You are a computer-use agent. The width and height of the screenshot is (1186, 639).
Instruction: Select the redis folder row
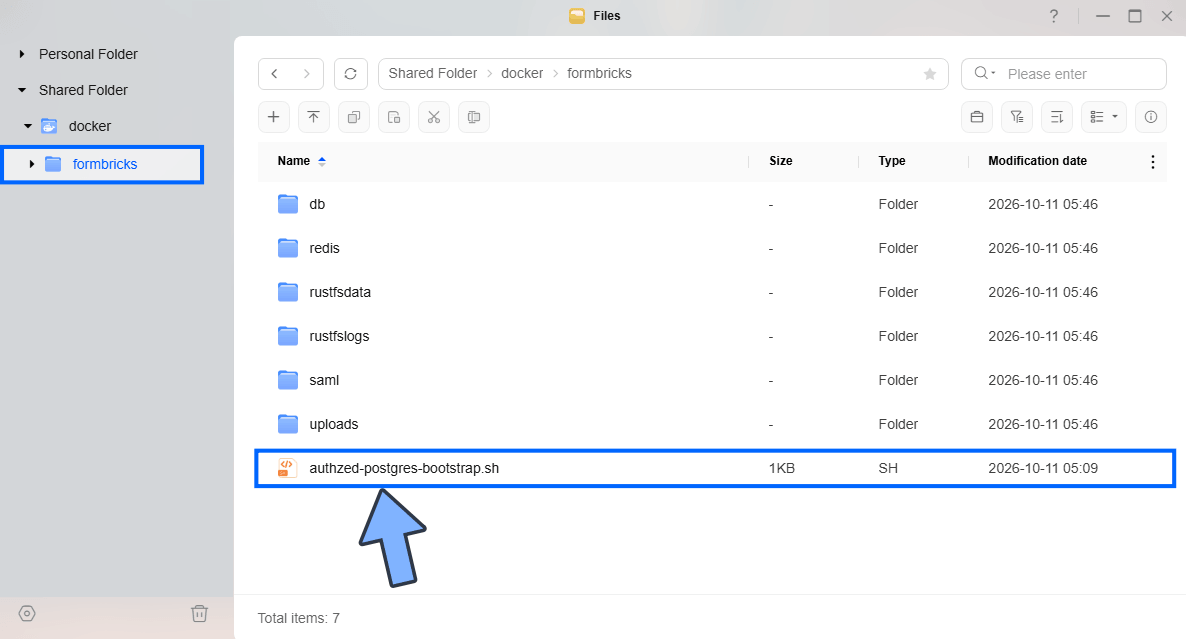tap(712, 248)
